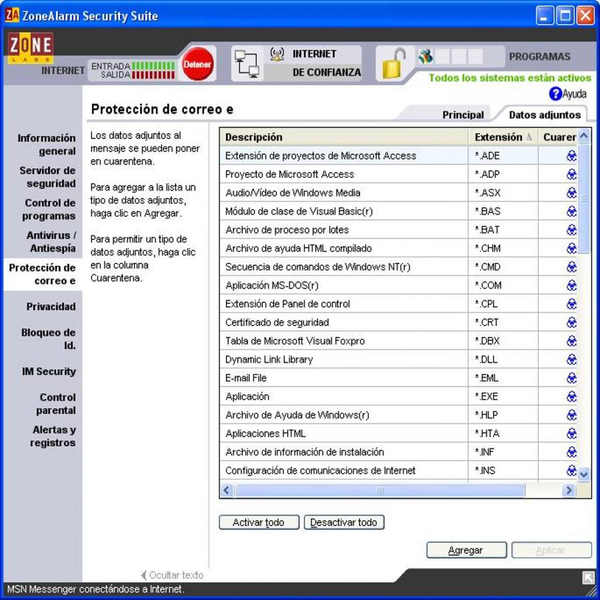The width and height of the screenshot is (600, 600).
Task: Select row Extensión de proyectos de Microsoft Access
Action: click(x=399, y=156)
